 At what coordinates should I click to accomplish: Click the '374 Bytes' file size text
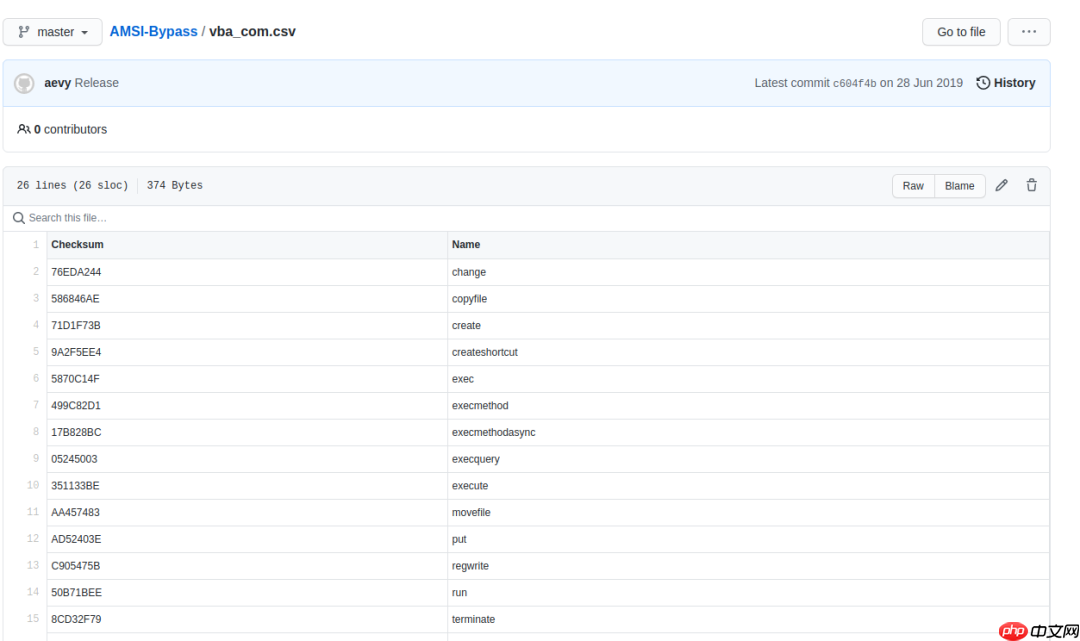[x=174, y=185]
